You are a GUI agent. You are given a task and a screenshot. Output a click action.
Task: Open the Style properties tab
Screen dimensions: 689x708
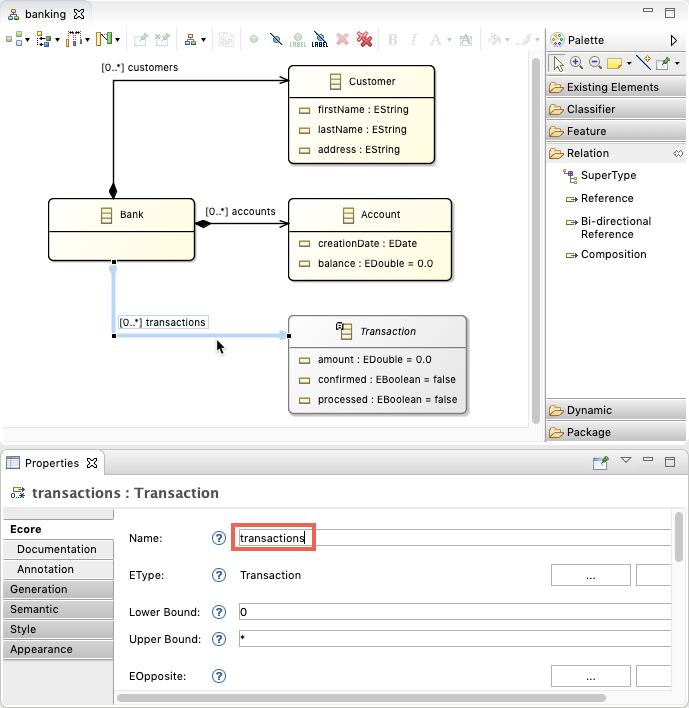pyautogui.click(x=58, y=629)
